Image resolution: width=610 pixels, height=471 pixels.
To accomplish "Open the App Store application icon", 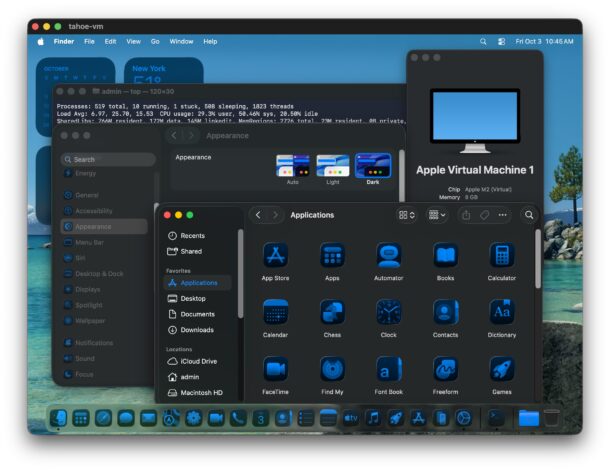I will (x=275, y=256).
